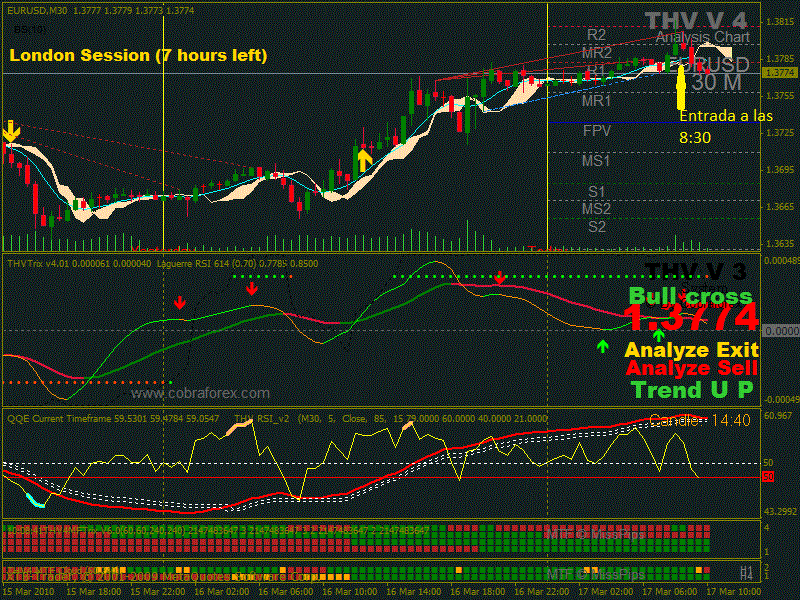Click the green up arrow above 'Analyze Exit'

(658, 334)
